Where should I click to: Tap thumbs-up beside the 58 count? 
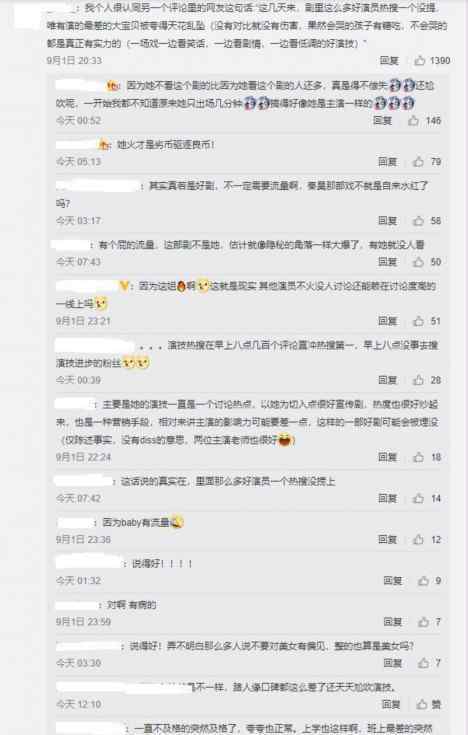pyautogui.click(x=418, y=221)
